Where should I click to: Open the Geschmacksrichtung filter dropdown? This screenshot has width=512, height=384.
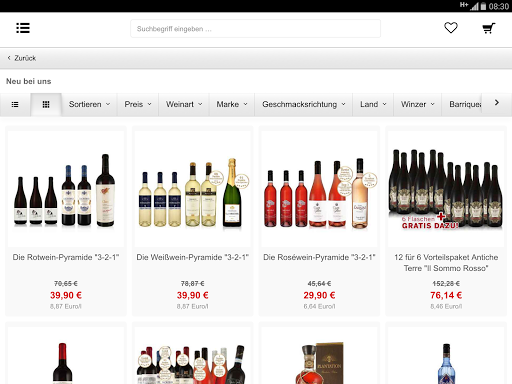coord(303,105)
